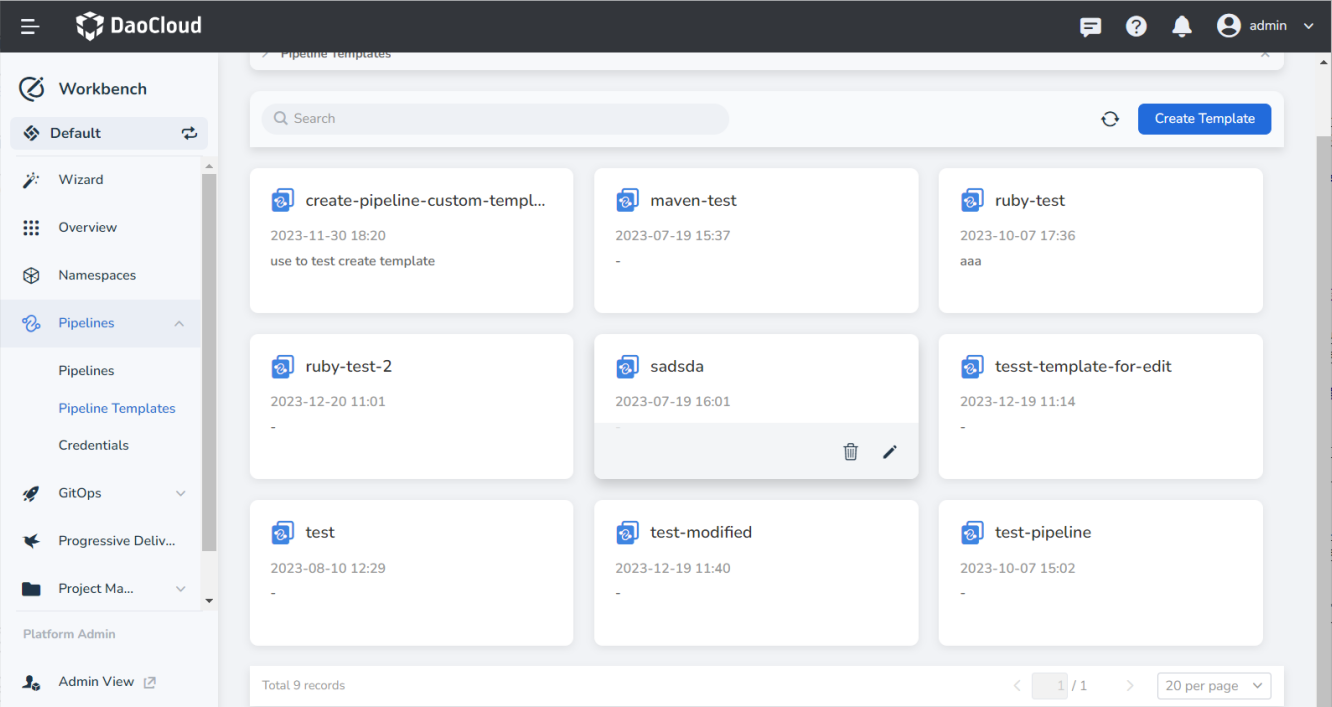Open the help question mark icon
Screen dimensions: 1332x707
(1136, 27)
